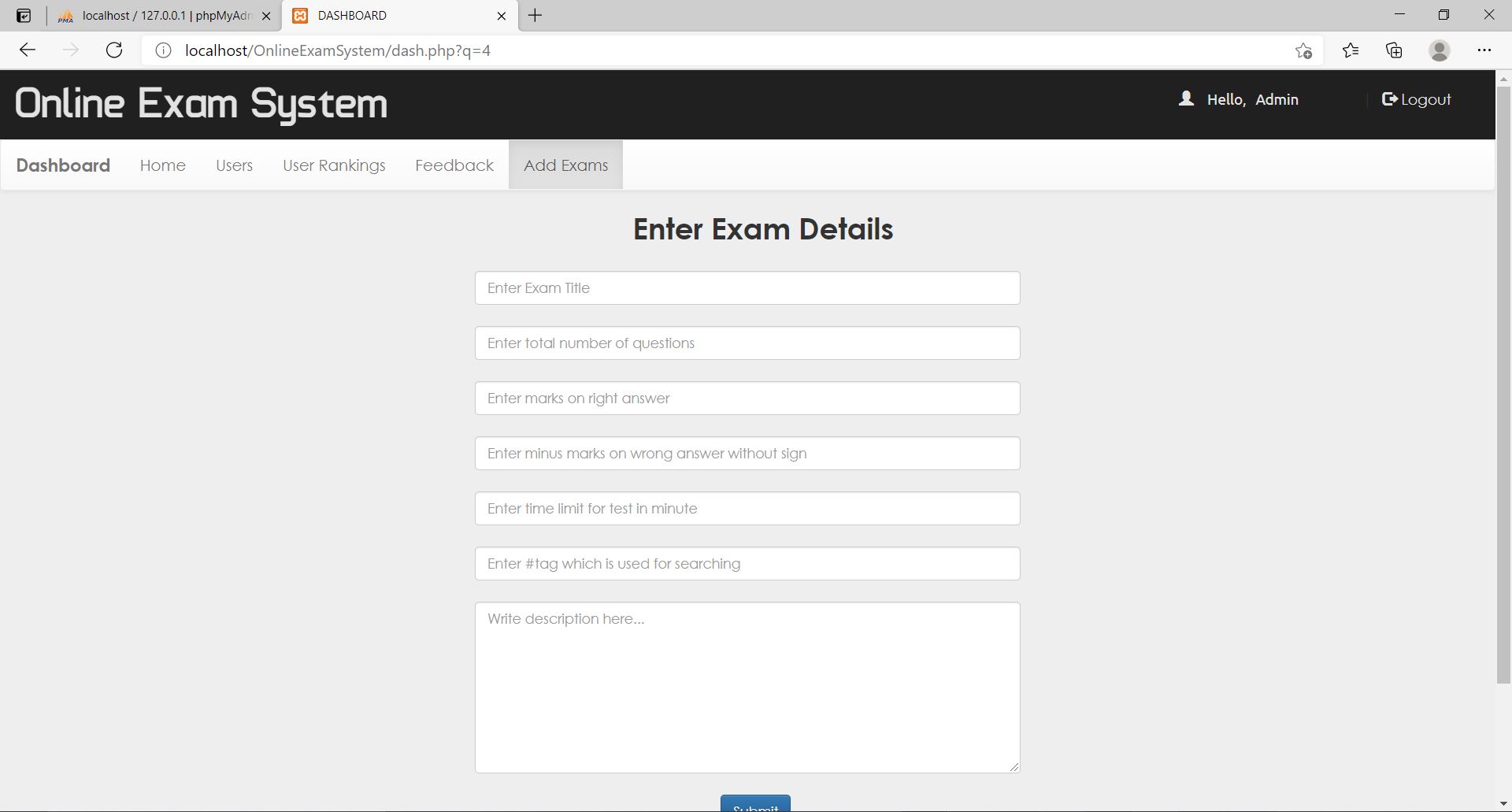Open the User Rankings page
This screenshot has width=1512, height=812.
334,165
